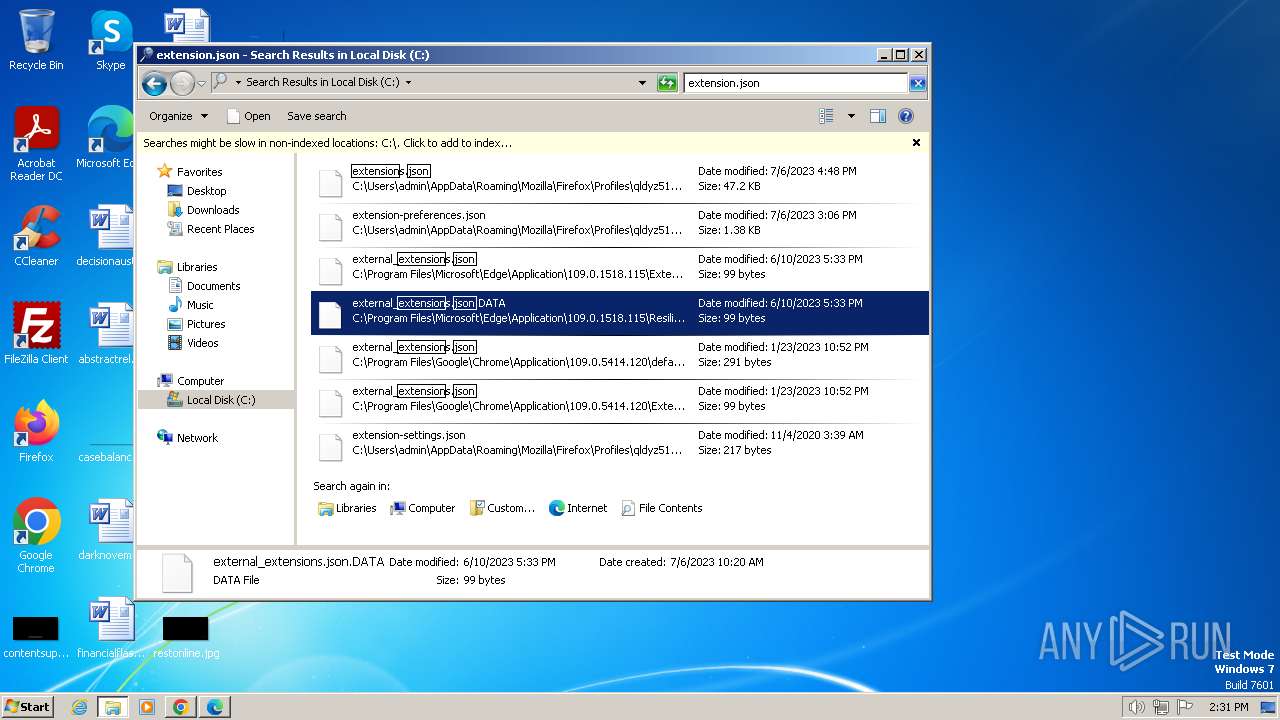1280x720 pixels.
Task: Select the extension-preferences.json result
Action: [620, 225]
